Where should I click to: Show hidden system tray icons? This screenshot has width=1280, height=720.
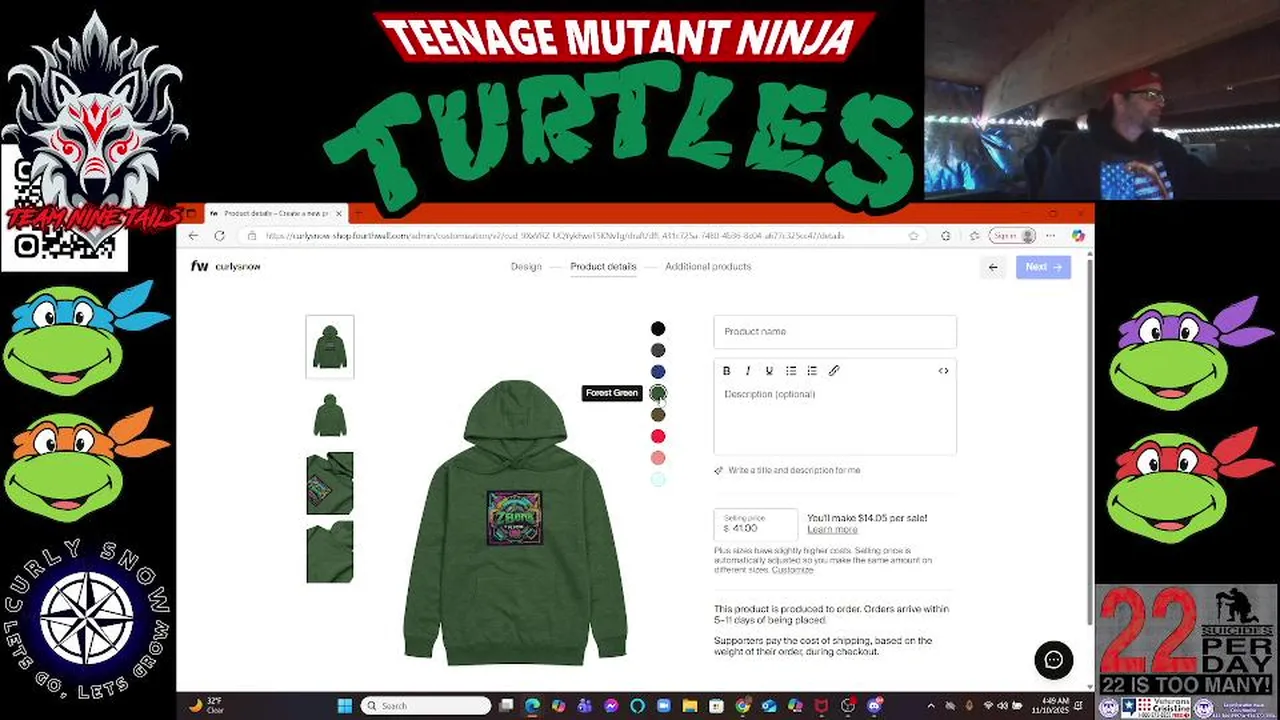931,705
